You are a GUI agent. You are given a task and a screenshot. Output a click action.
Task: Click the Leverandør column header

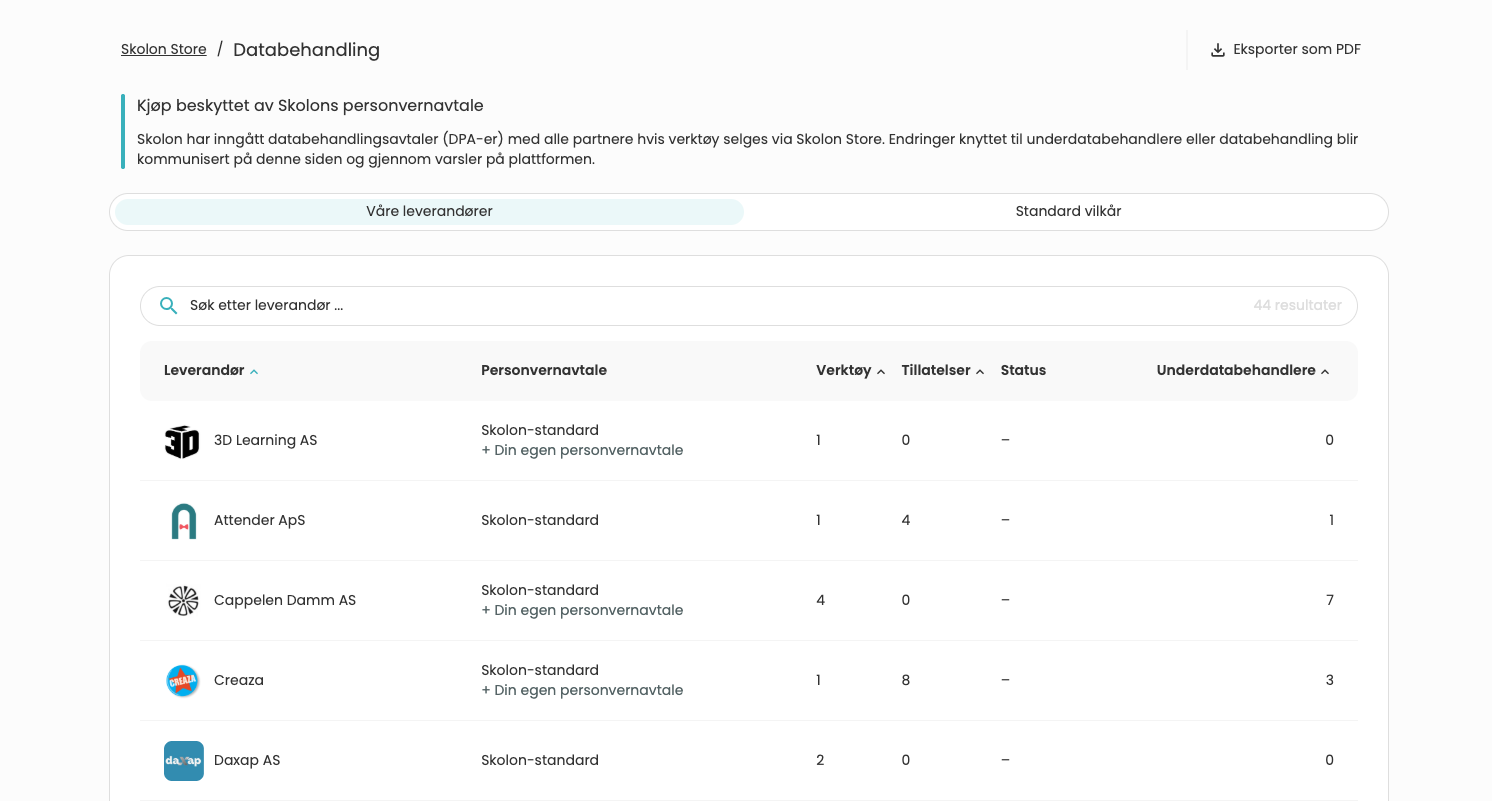(204, 371)
